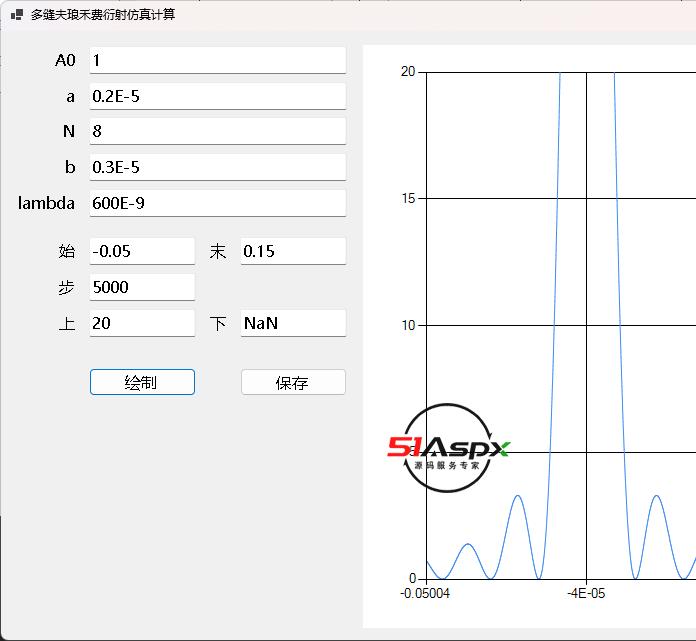The image size is (696, 641).
Task: Click the 始 start value field
Action: coord(142,251)
